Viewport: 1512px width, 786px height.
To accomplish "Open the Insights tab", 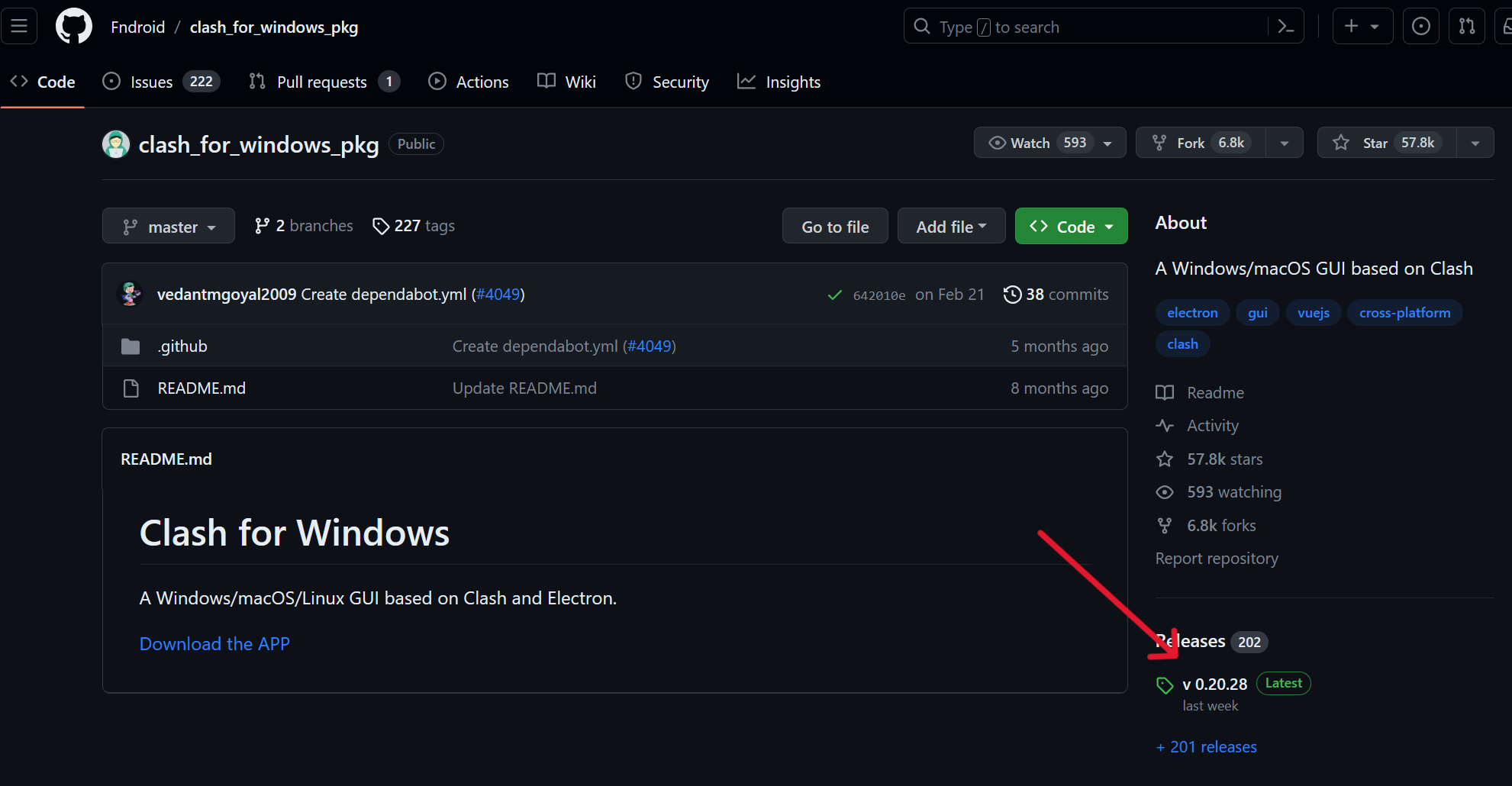I will (779, 82).
